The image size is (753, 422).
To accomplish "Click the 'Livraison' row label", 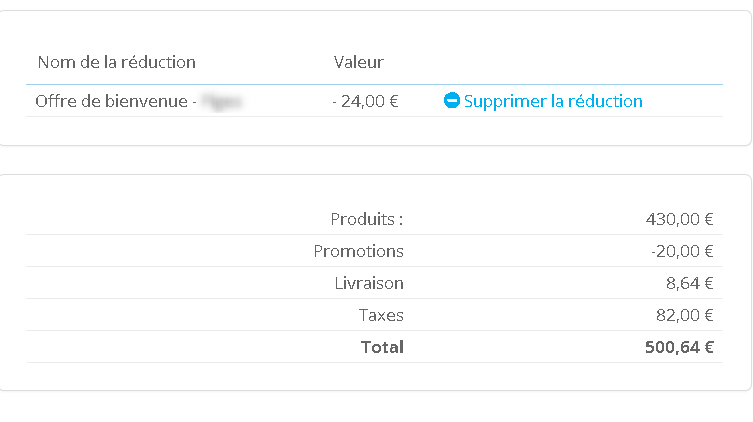I will pyautogui.click(x=368, y=283).
